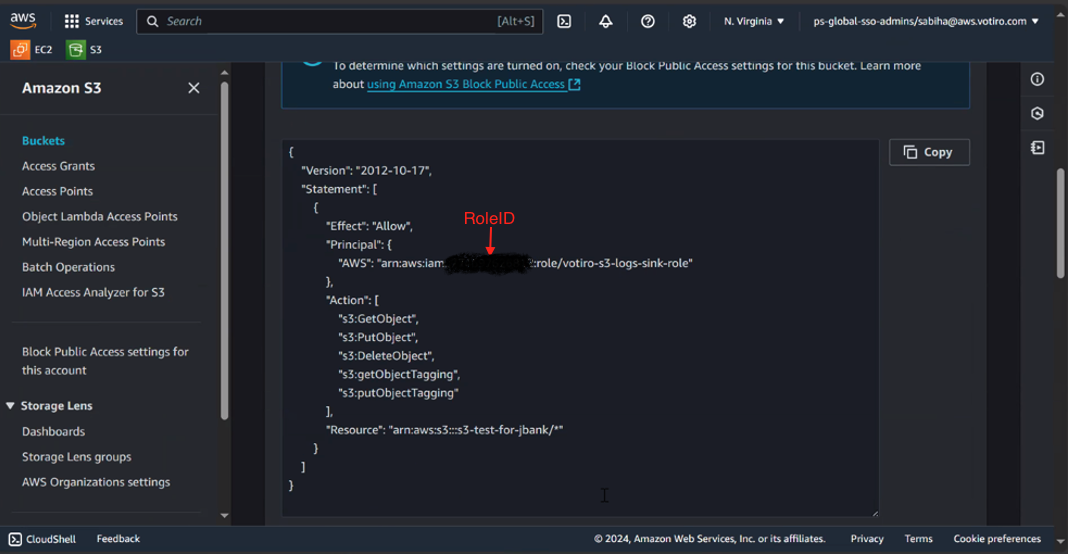Click the "s3:DeleteObject" action line
1068x554 pixels.
coord(386,355)
